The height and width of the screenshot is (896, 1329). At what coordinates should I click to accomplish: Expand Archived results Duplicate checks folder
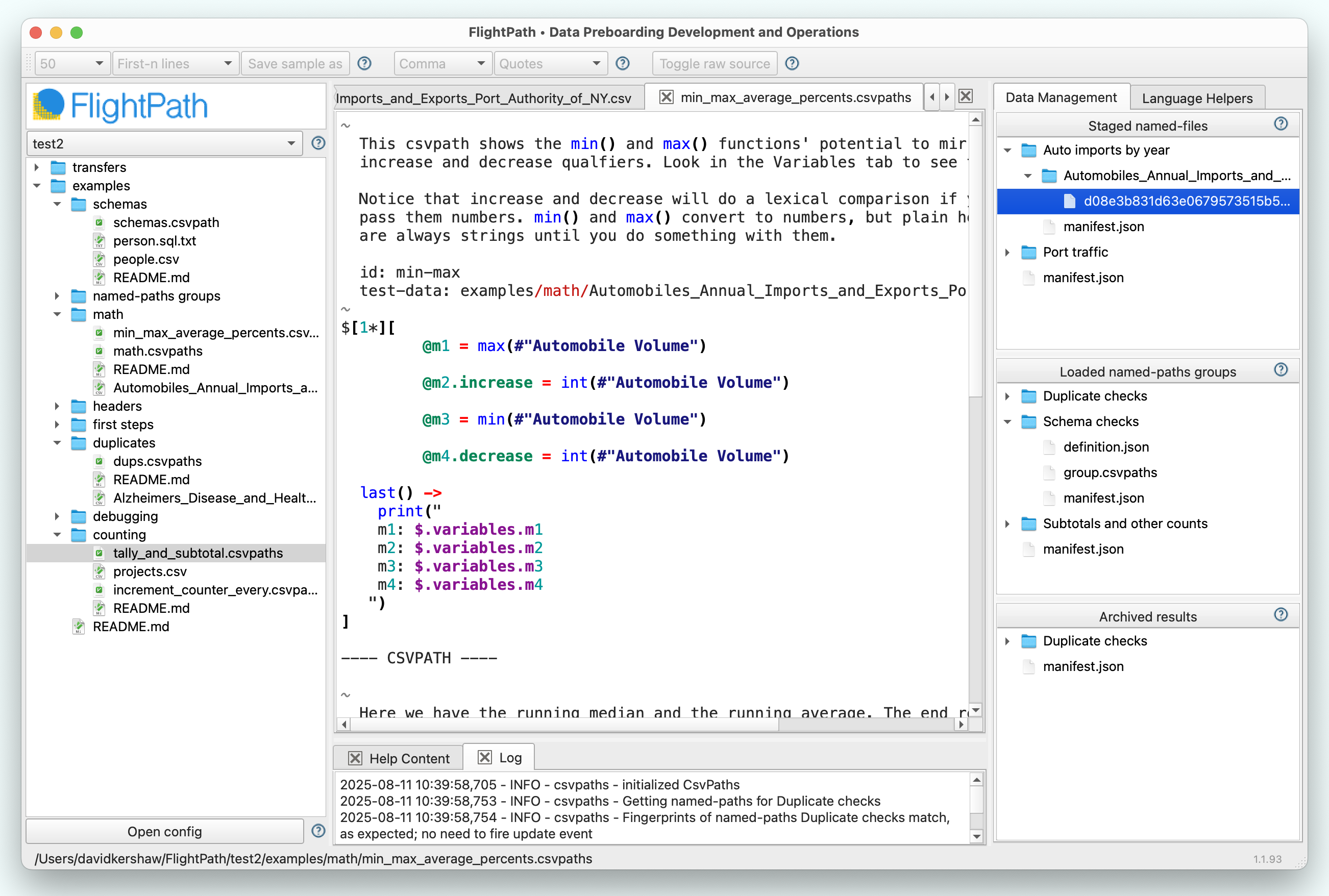(x=1008, y=641)
